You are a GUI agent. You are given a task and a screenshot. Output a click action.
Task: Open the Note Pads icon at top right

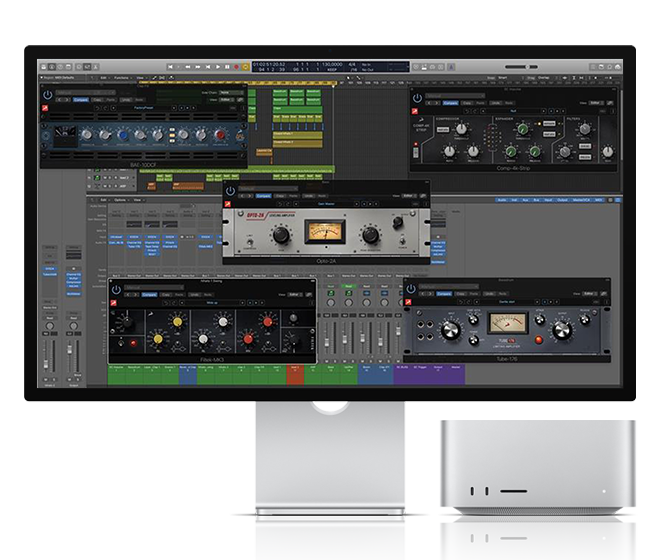[x=601, y=67]
